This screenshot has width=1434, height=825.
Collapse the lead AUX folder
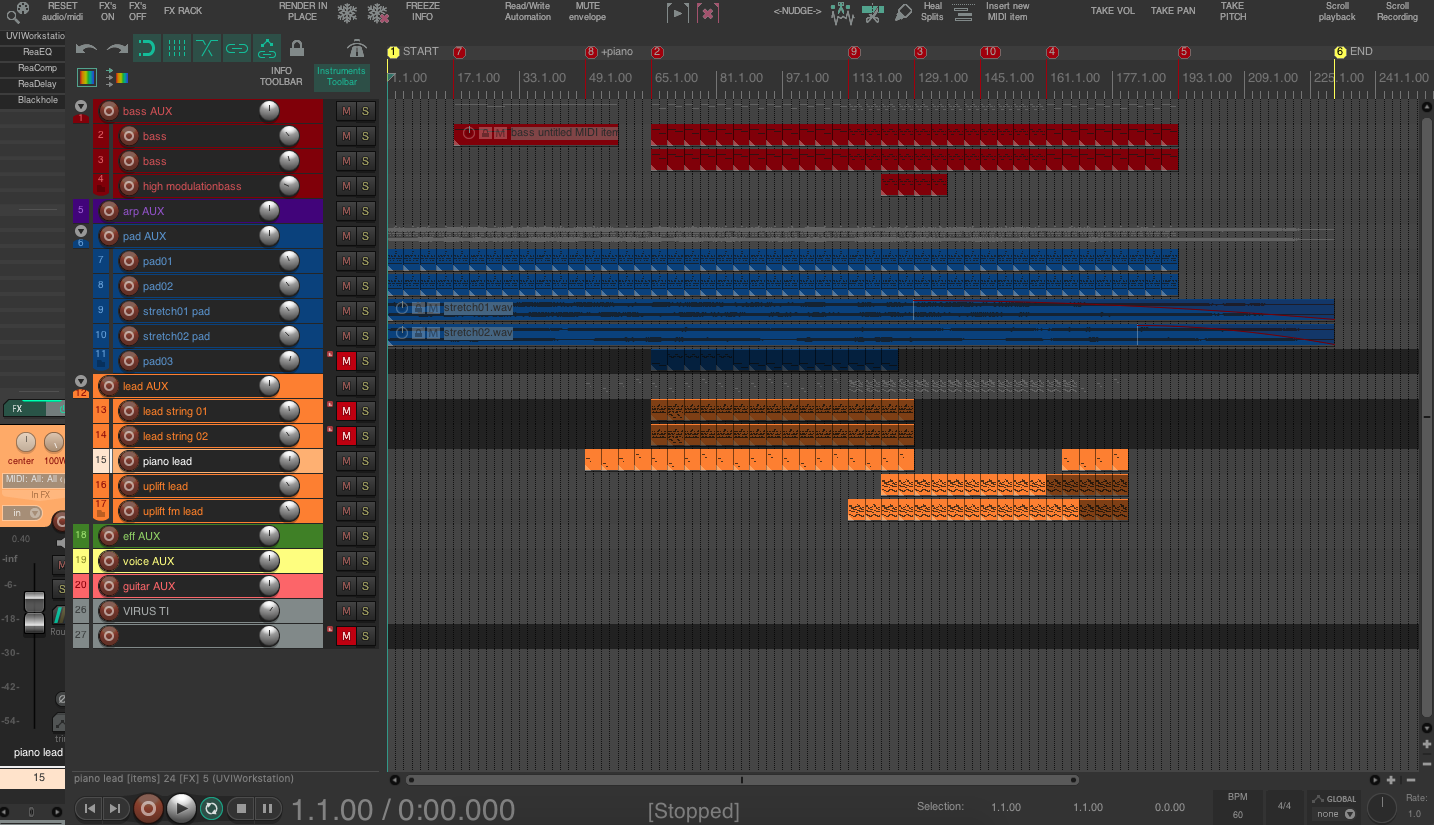pyautogui.click(x=81, y=381)
